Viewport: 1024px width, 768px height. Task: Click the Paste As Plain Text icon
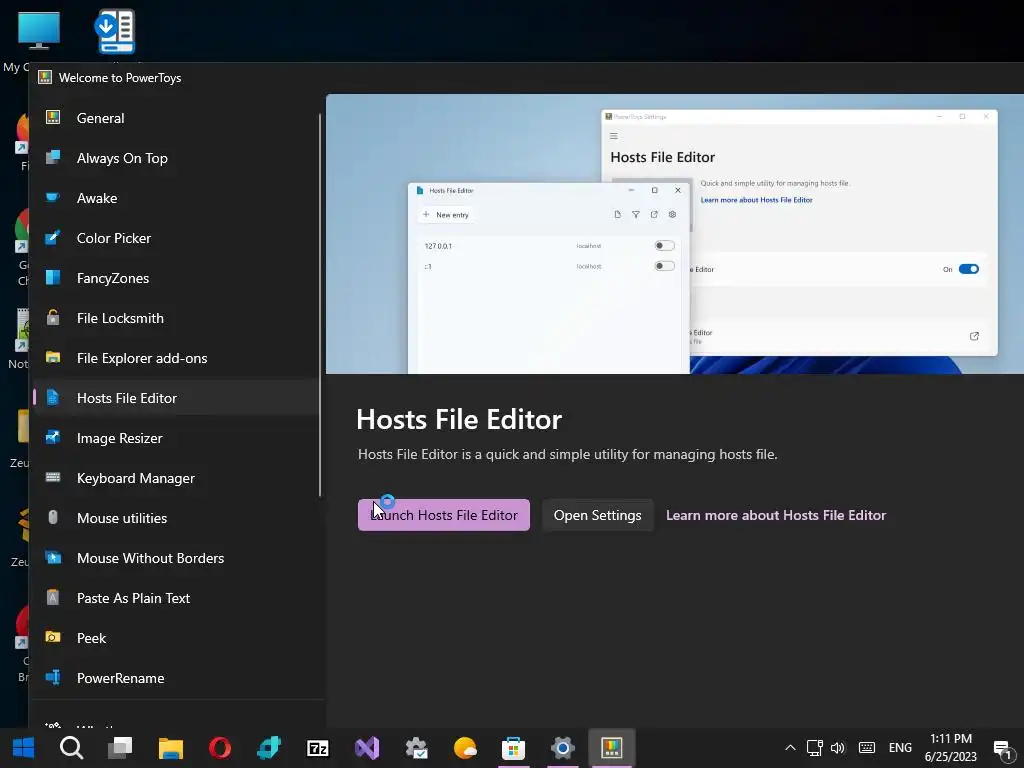point(53,598)
